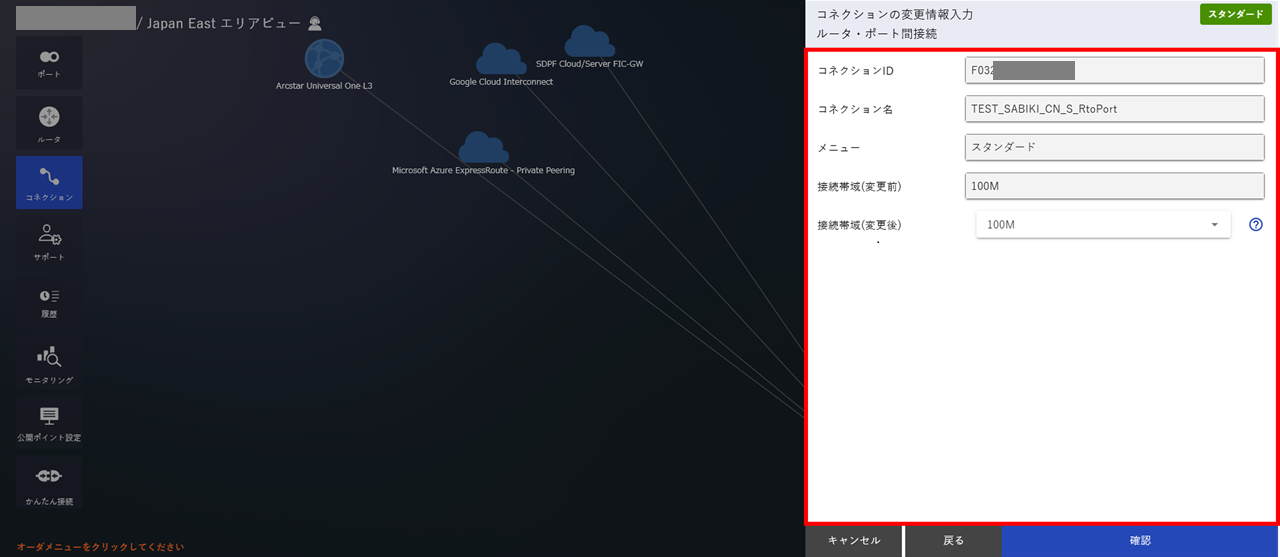Open the 公開ポイント設定 menu

[x=49, y=423]
